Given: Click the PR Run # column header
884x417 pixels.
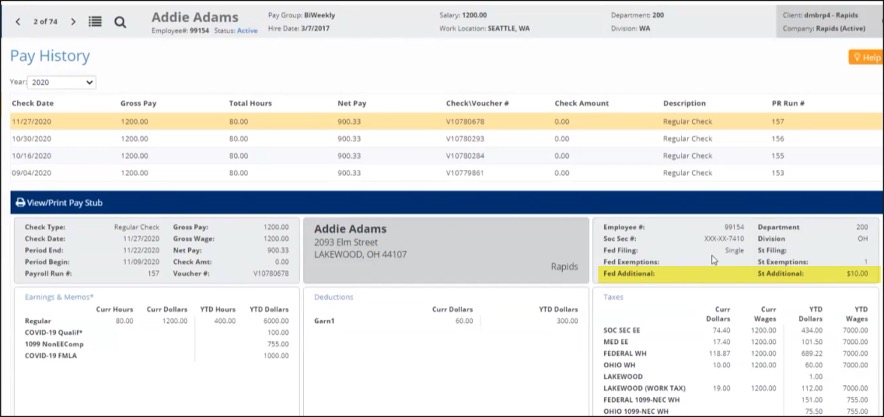Looking at the screenshot, I should [x=788, y=103].
